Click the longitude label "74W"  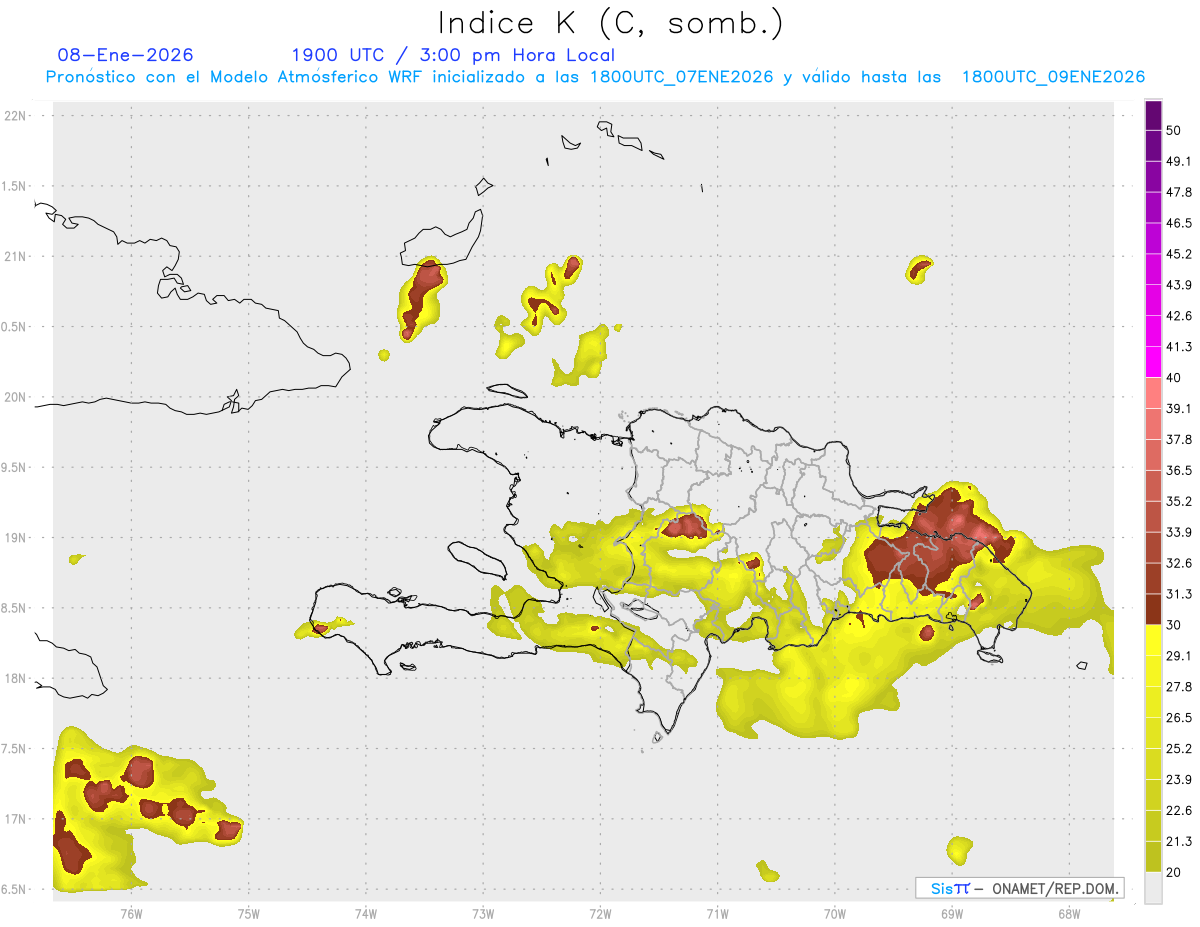tap(366, 913)
